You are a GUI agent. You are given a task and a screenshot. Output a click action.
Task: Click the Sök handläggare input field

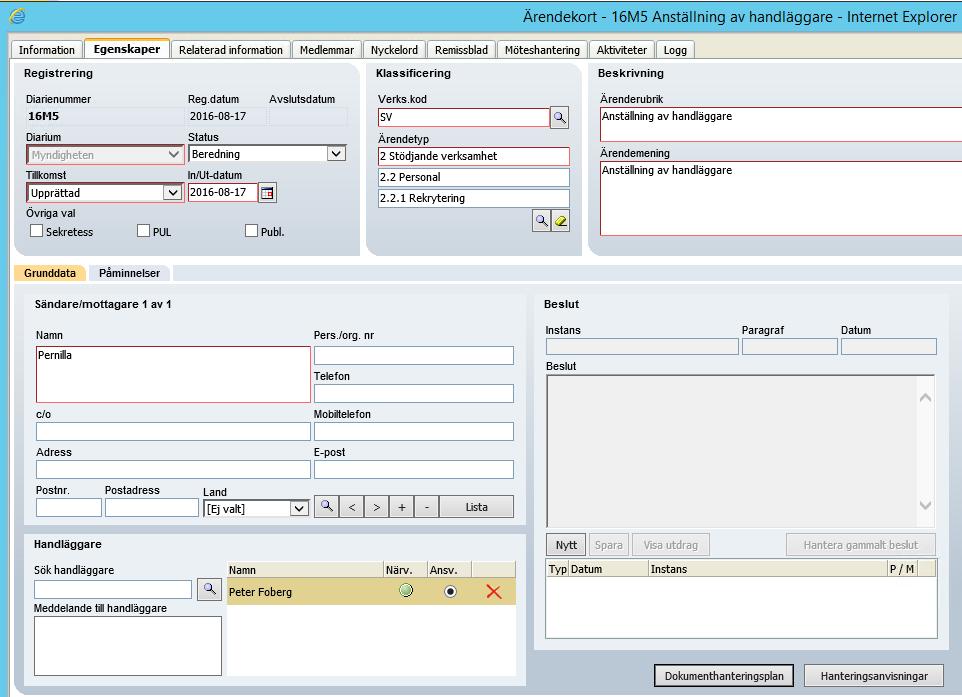click(x=113, y=590)
